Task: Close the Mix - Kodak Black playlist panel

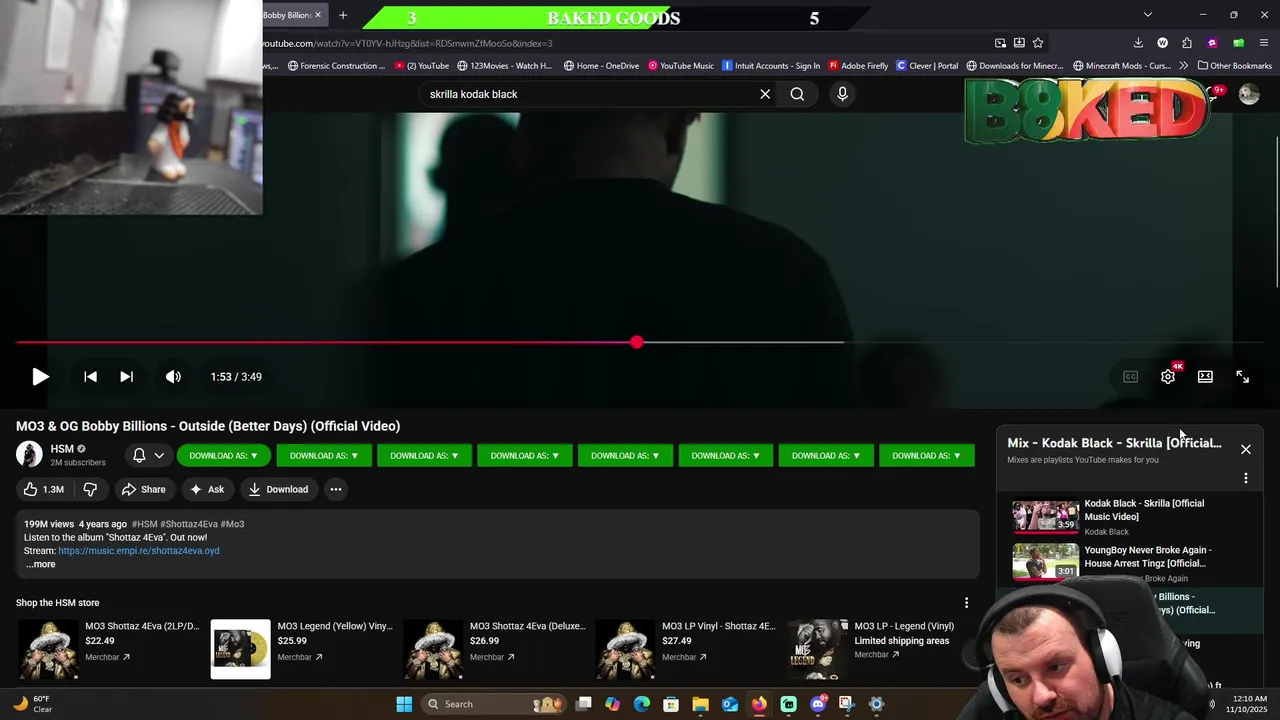Action: [x=1246, y=449]
